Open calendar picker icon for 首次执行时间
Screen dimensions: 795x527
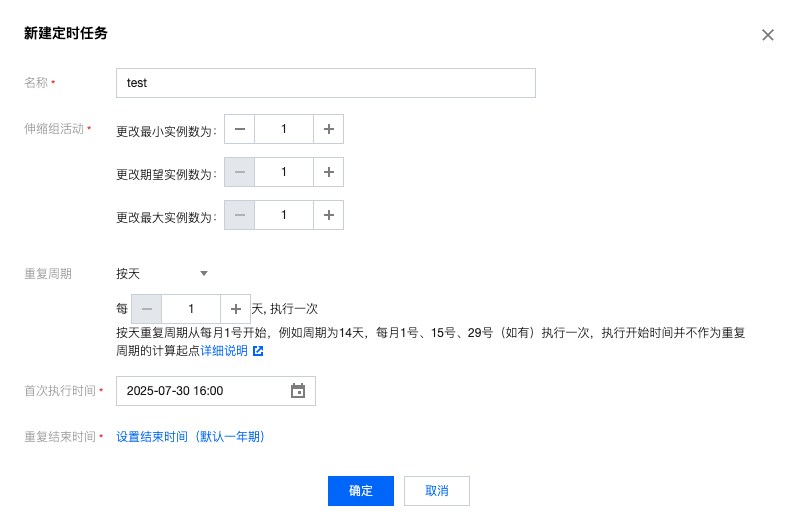click(x=297, y=391)
